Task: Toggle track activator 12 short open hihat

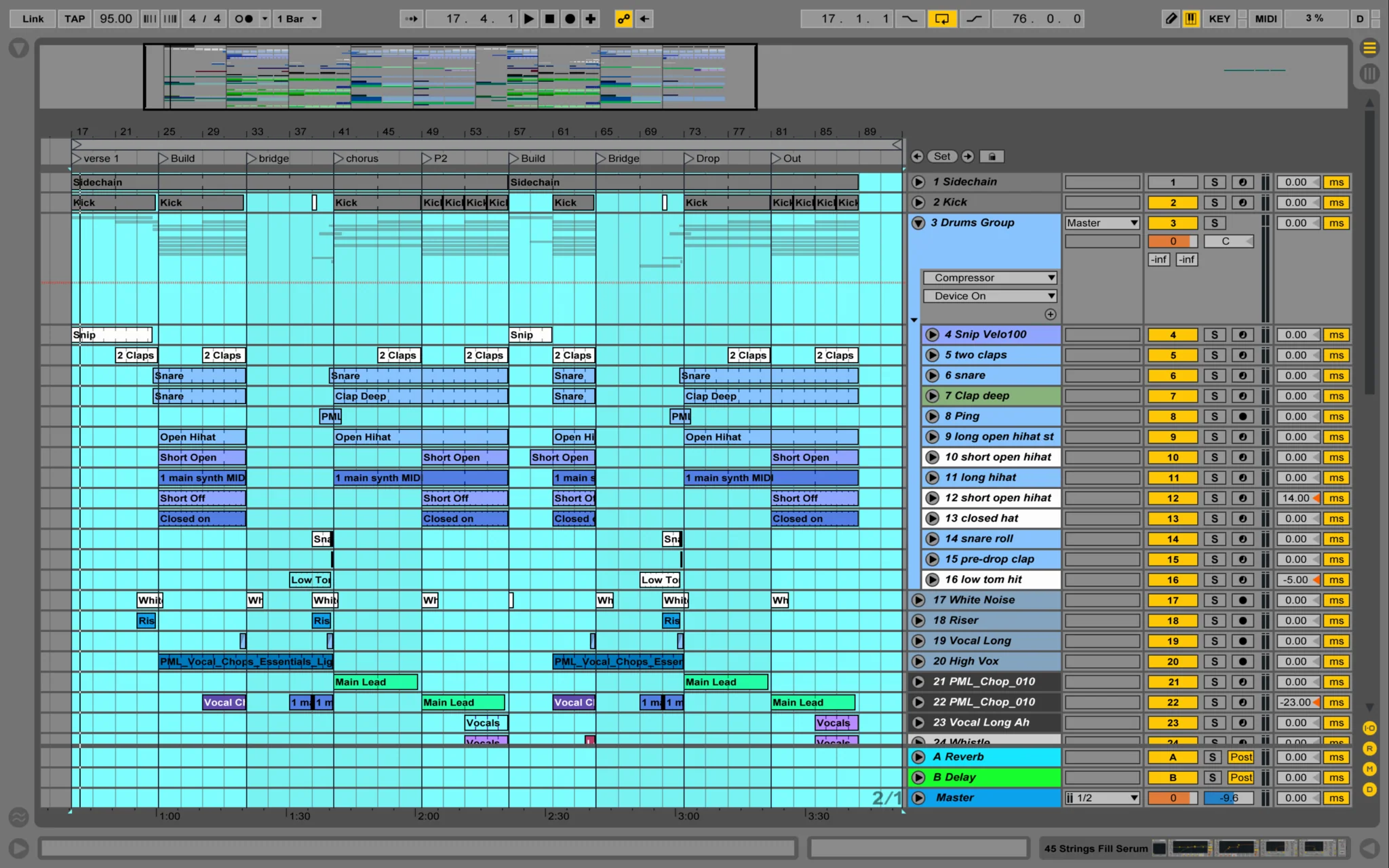Action: [1173, 498]
